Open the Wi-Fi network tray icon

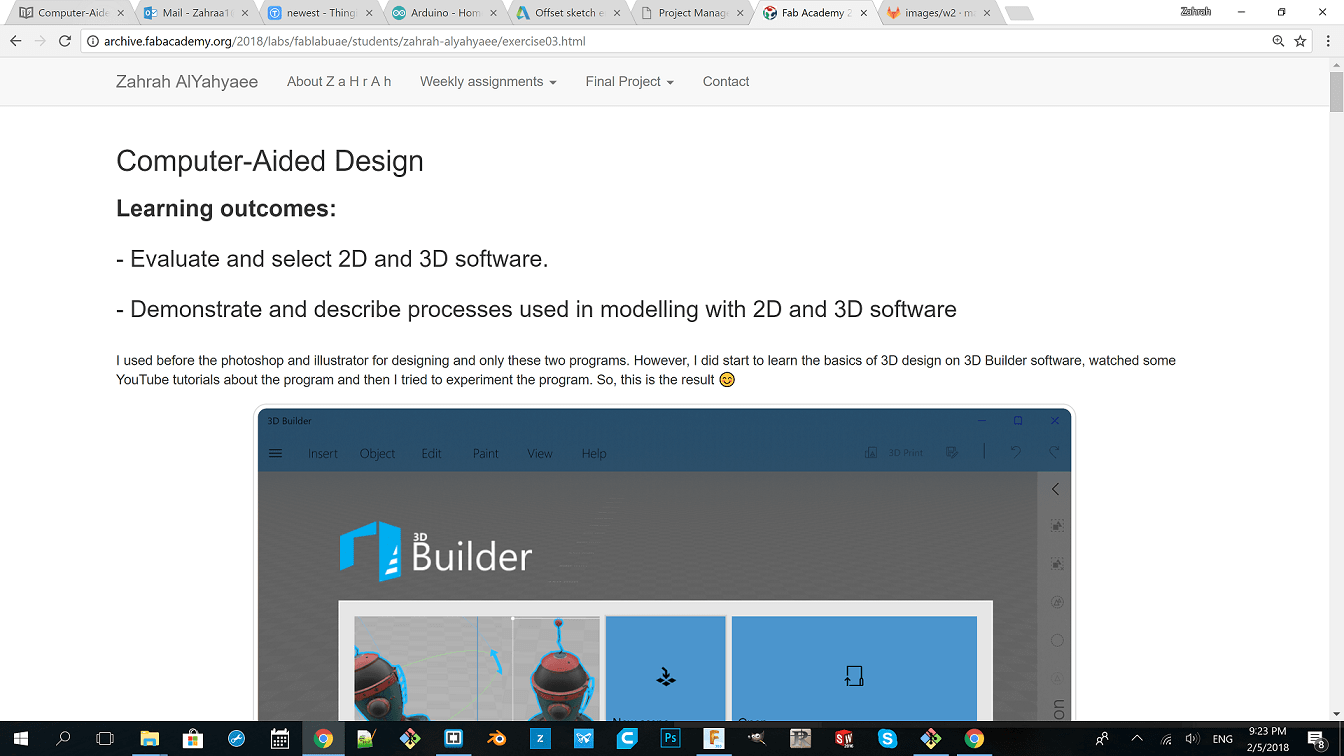(x=1166, y=740)
